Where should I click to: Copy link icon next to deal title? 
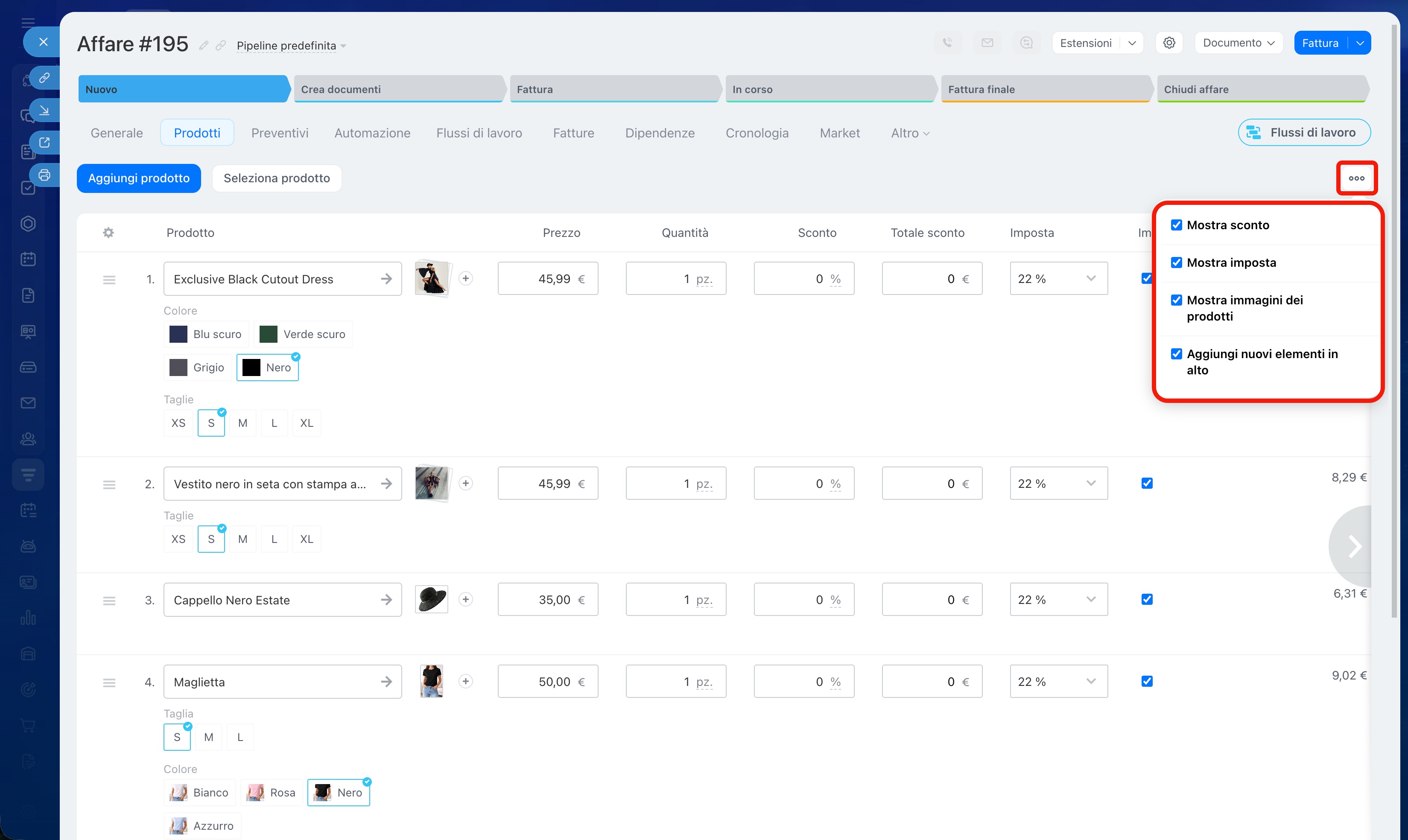pyautogui.click(x=221, y=45)
